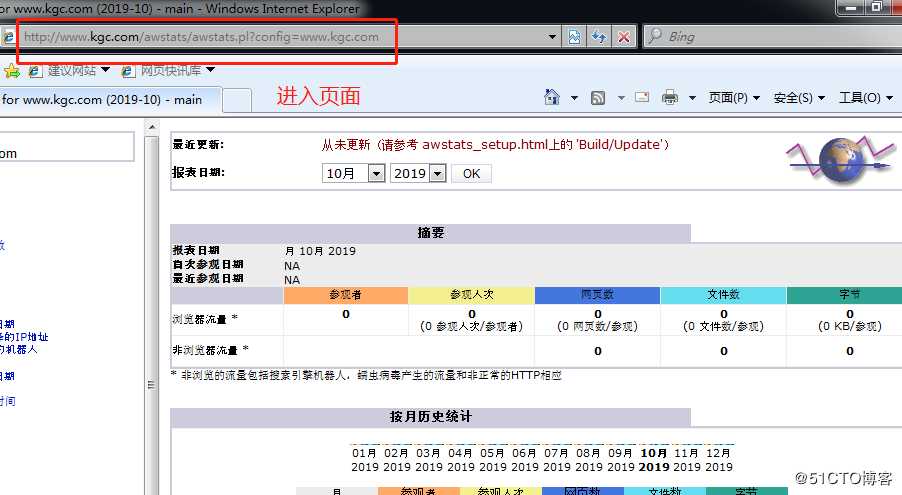Expand the feeds dropdown arrow
Image resolution: width=902 pixels, height=495 pixels.
coord(621,98)
